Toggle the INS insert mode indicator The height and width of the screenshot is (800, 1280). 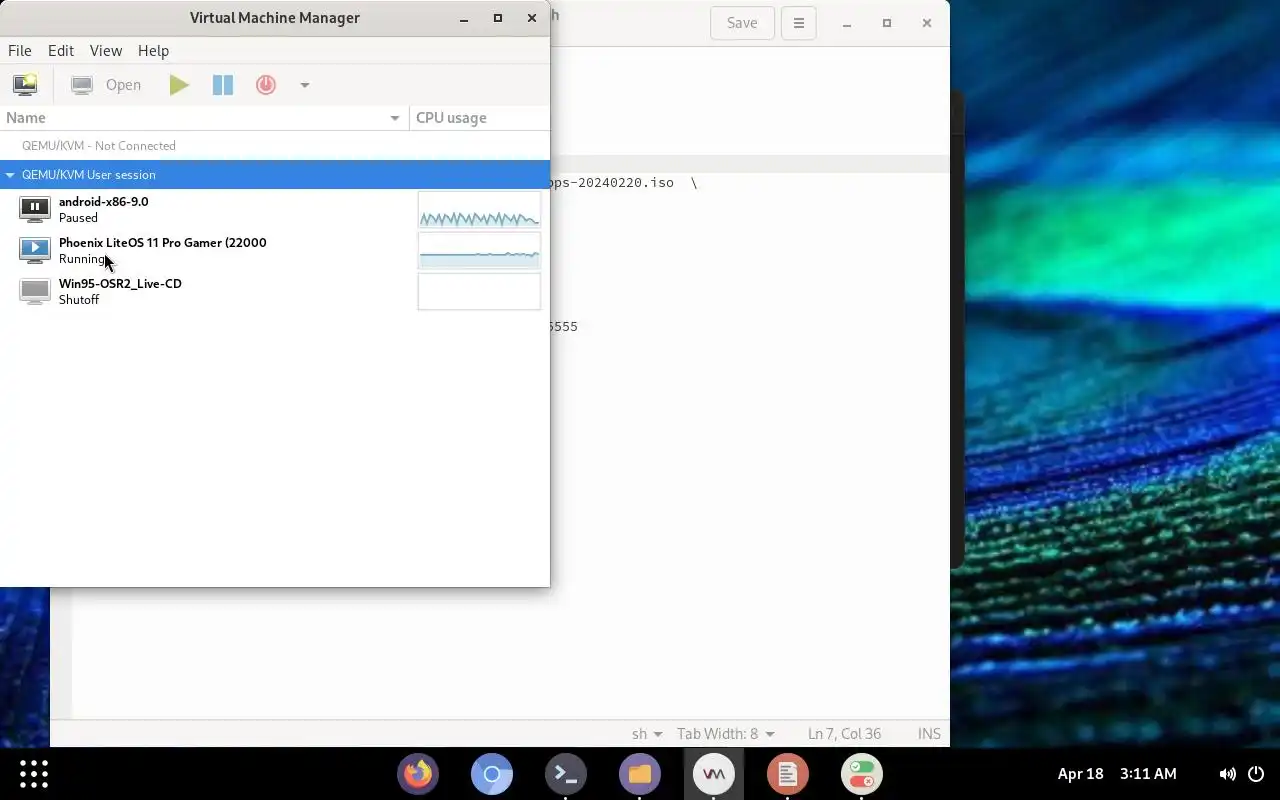click(929, 734)
